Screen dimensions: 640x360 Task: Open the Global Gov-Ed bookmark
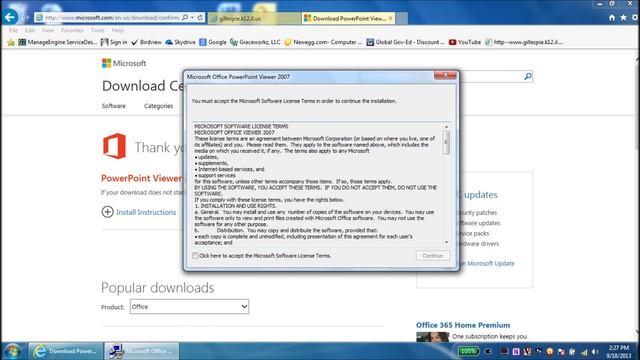coord(405,42)
